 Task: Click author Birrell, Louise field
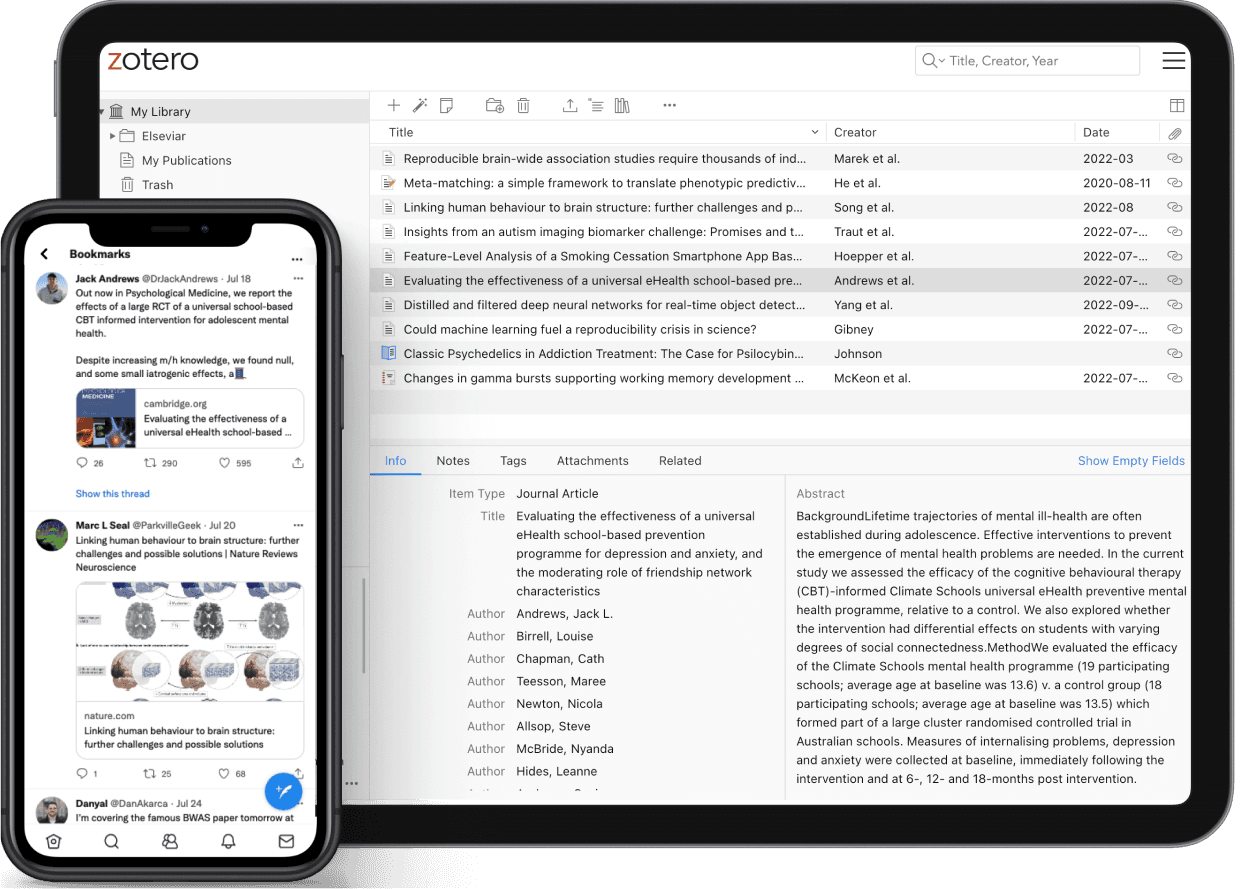point(554,636)
